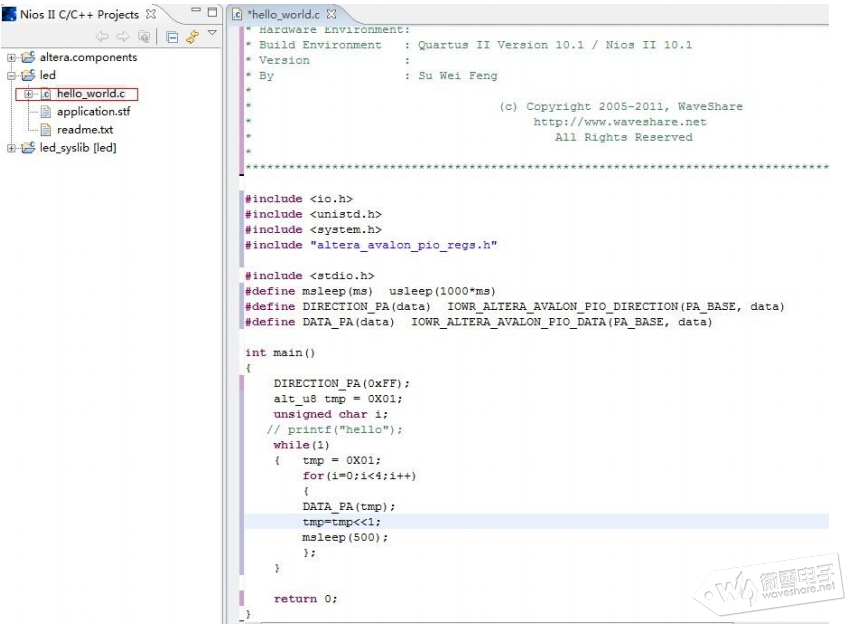Image resolution: width=863 pixels, height=627 pixels.
Task: Click the 'alt_u8 tmp = 0X01;' declaration
Action: 338,400
